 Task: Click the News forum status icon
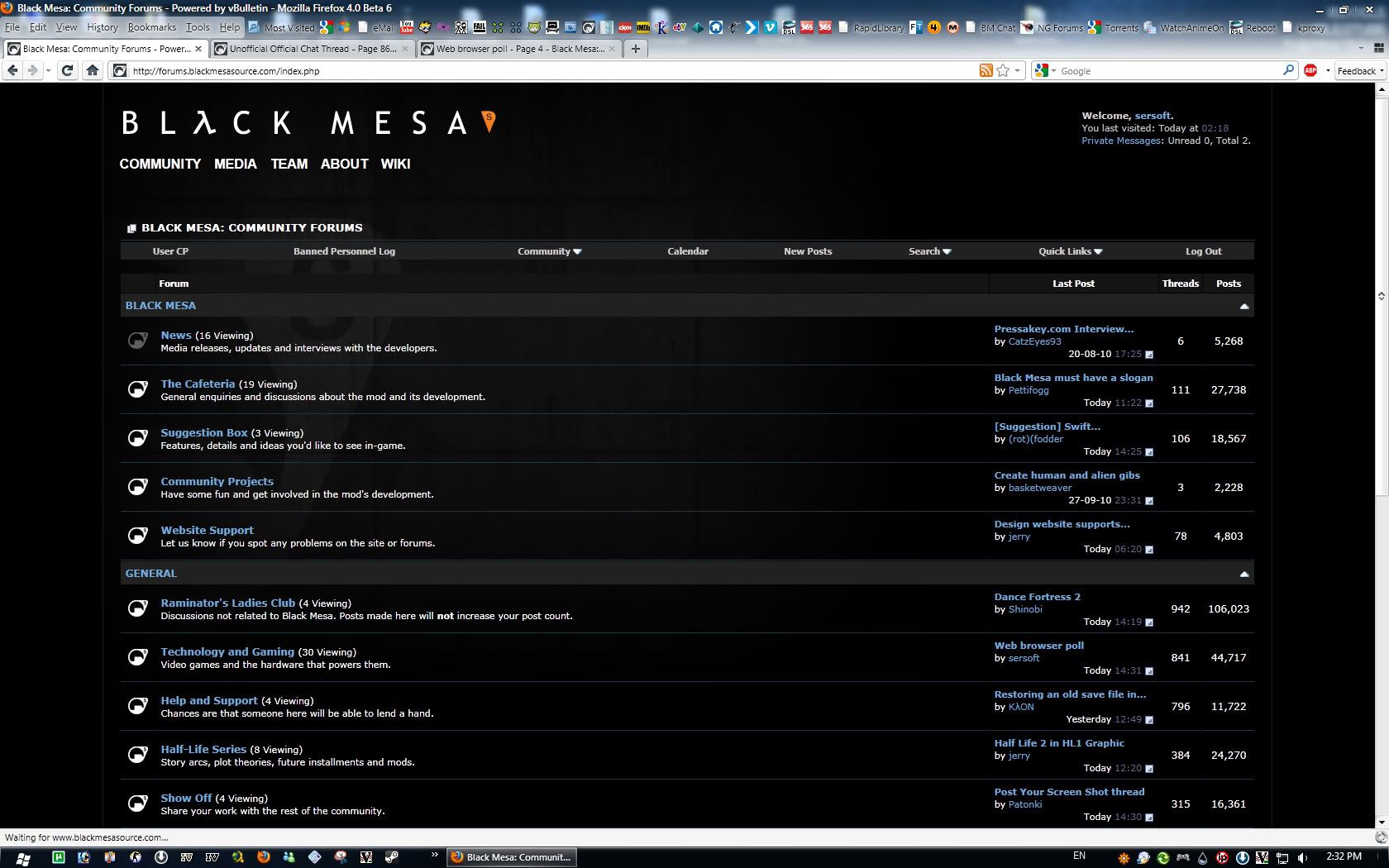[138, 341]
